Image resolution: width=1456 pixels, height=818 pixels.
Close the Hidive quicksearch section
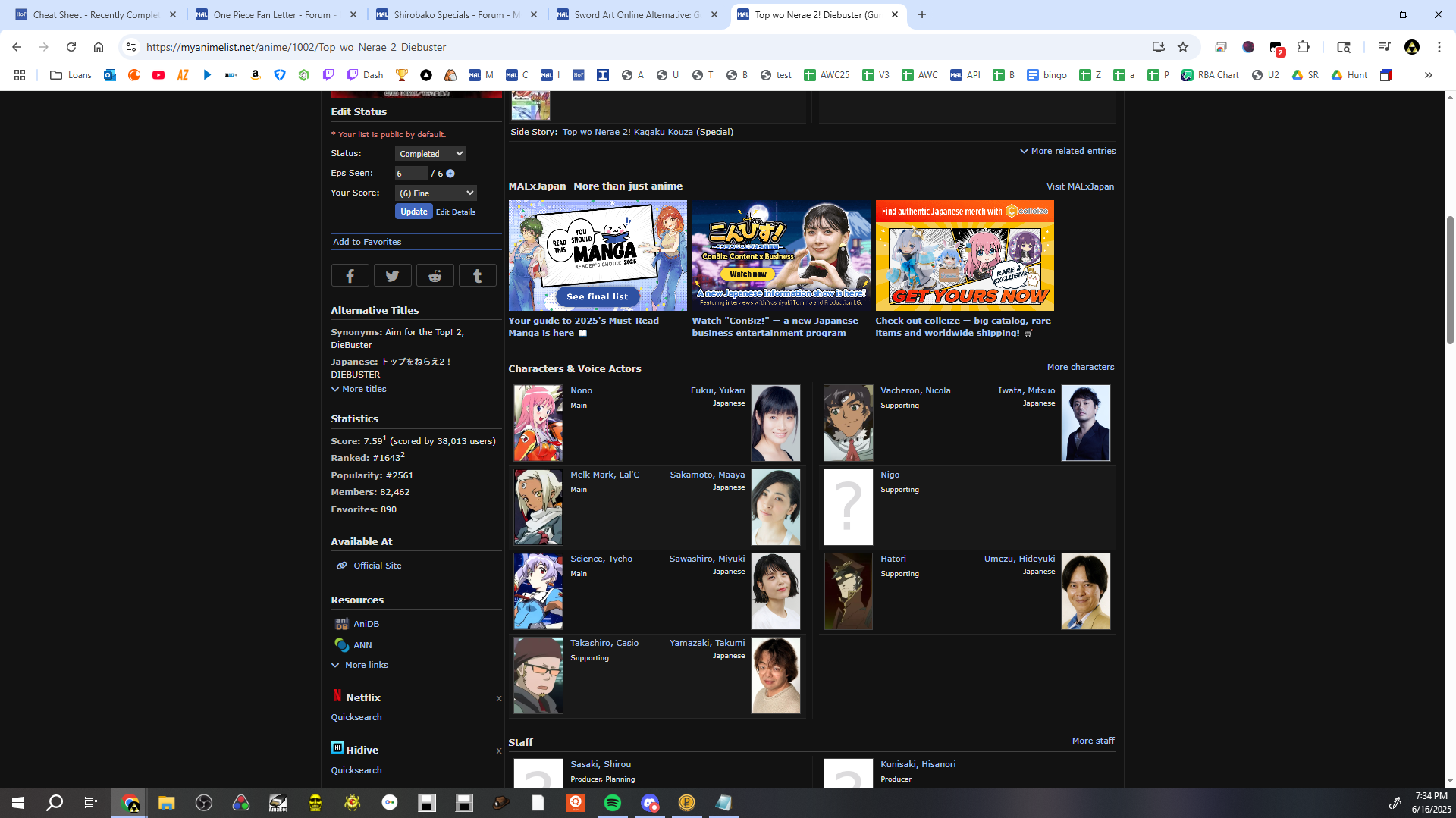(498, 751)
